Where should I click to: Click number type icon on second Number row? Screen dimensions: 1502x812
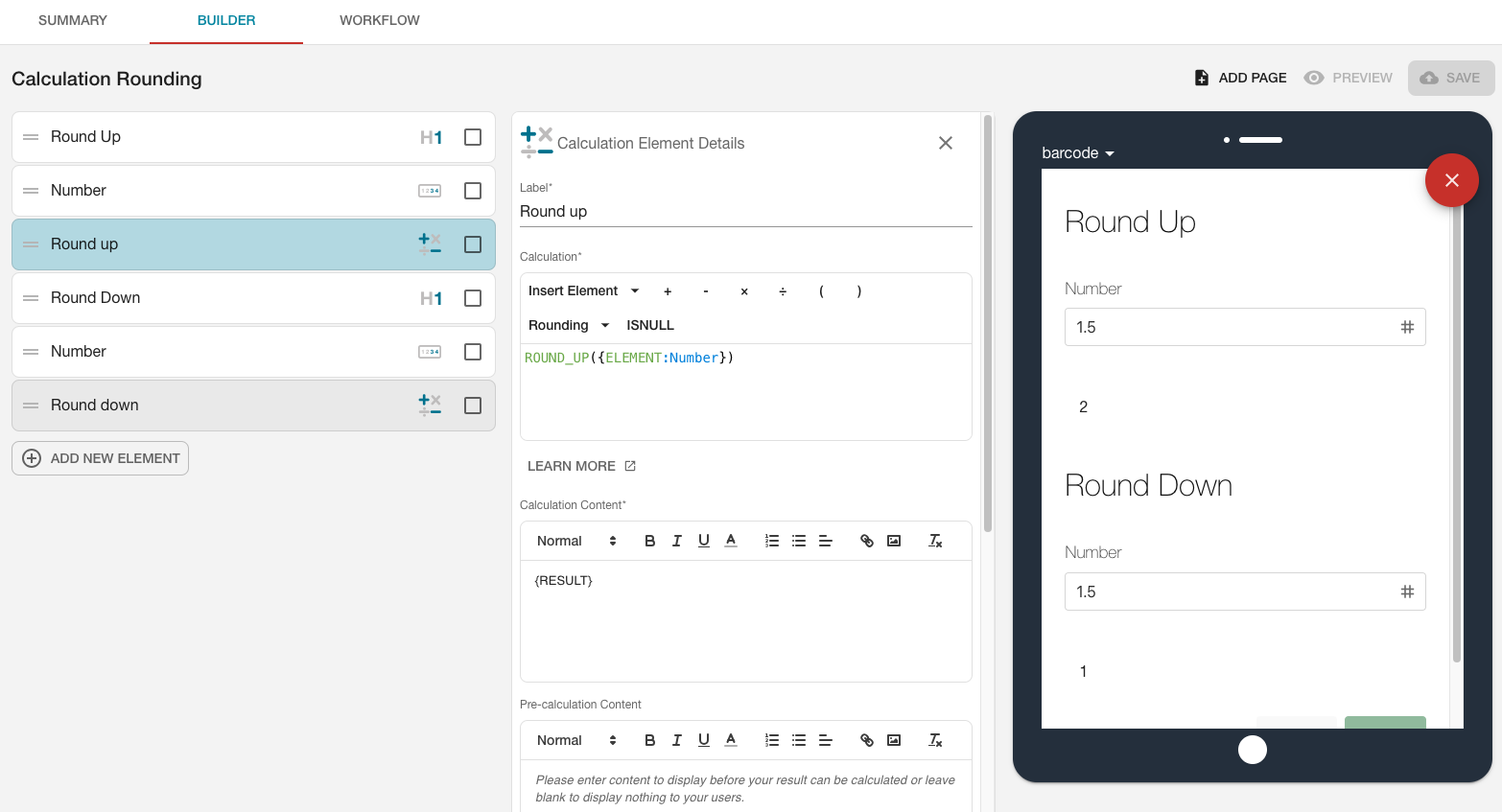[x=430, y=352]
